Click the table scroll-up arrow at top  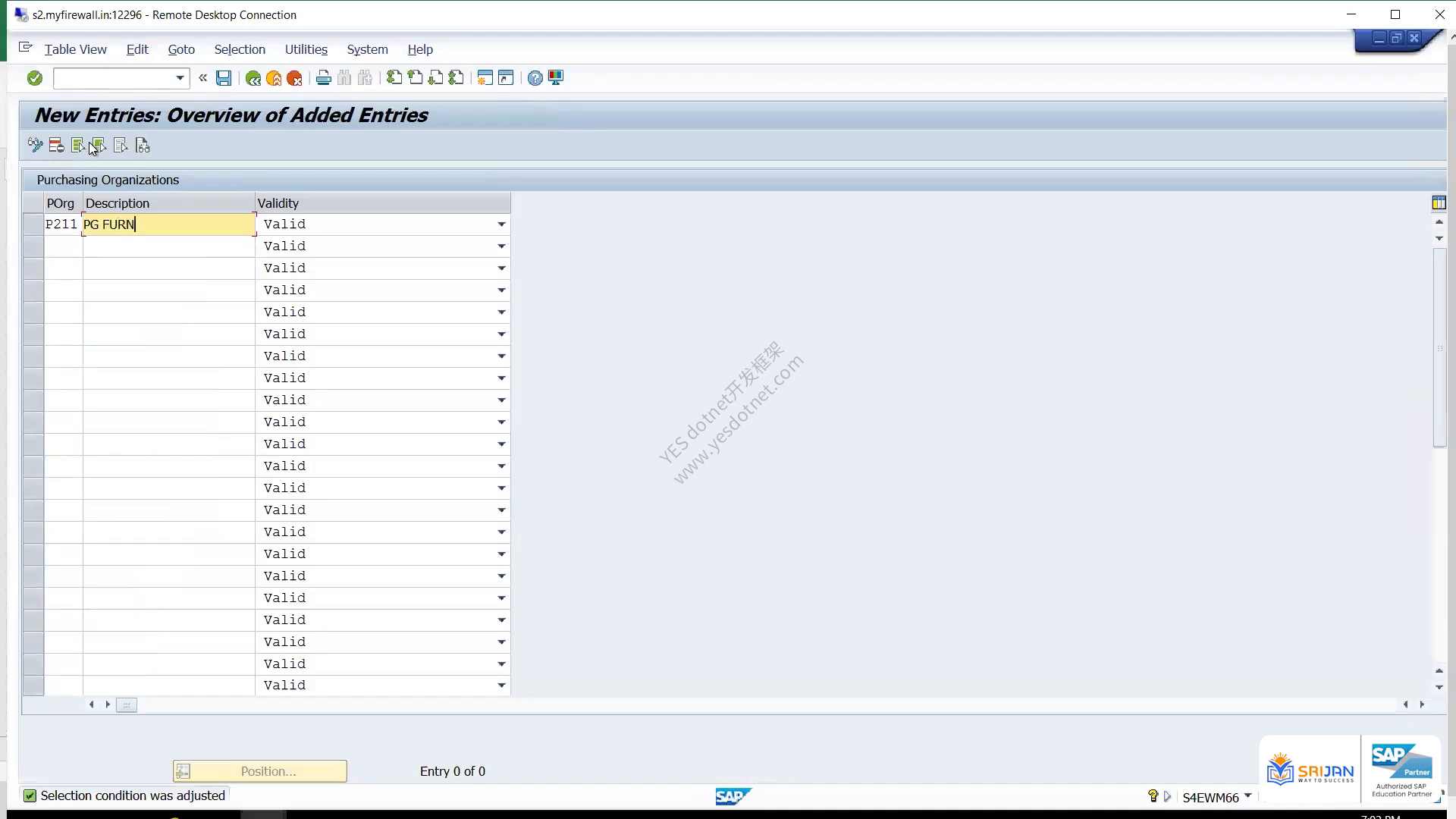click(x=1439, y=222)
